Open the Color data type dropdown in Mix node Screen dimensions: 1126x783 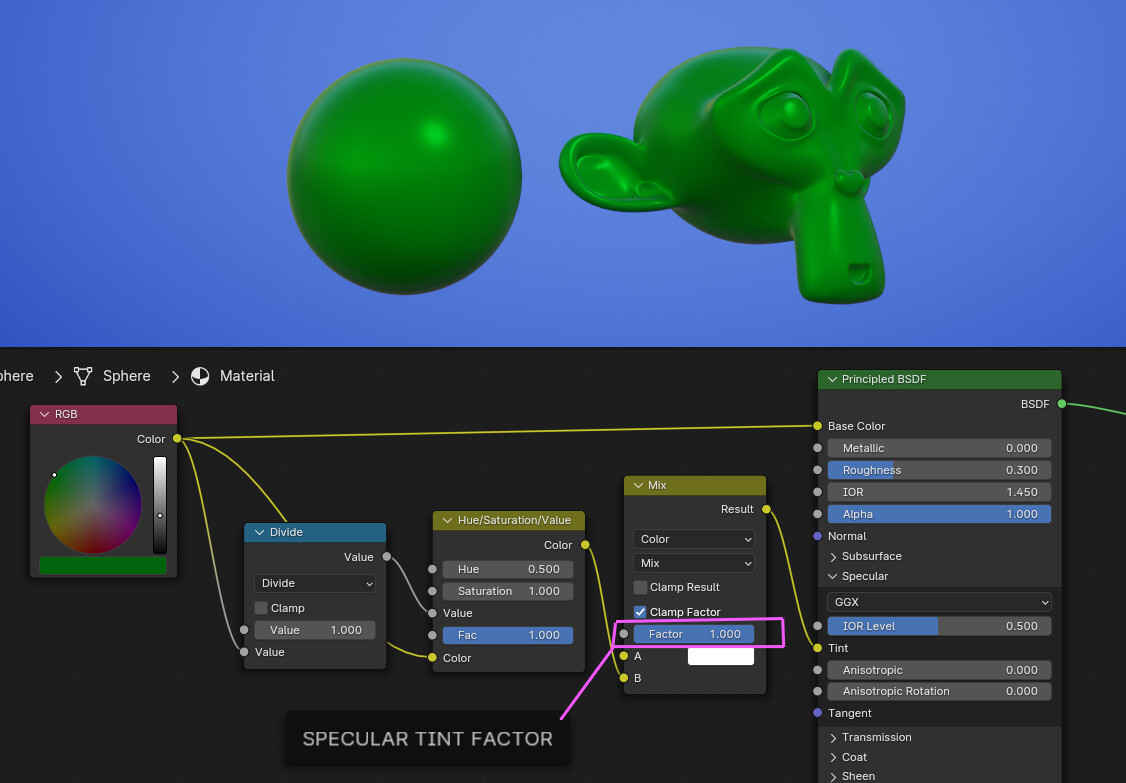[693, 539]
